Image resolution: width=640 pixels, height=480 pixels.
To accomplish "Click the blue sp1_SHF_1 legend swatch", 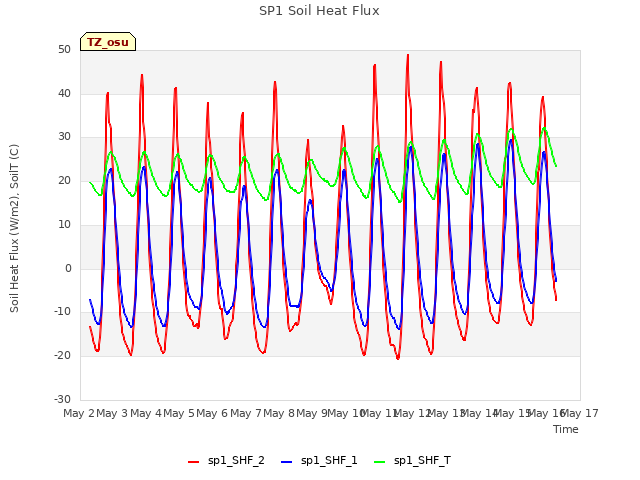I will pos(287,462).
